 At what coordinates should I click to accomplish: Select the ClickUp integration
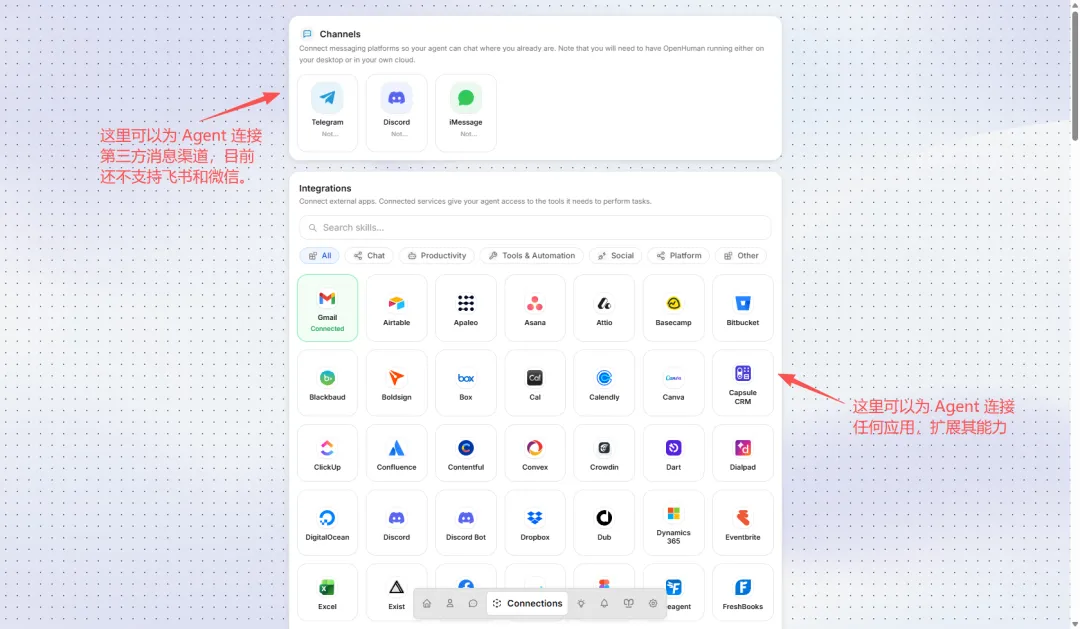click(327, 453)
